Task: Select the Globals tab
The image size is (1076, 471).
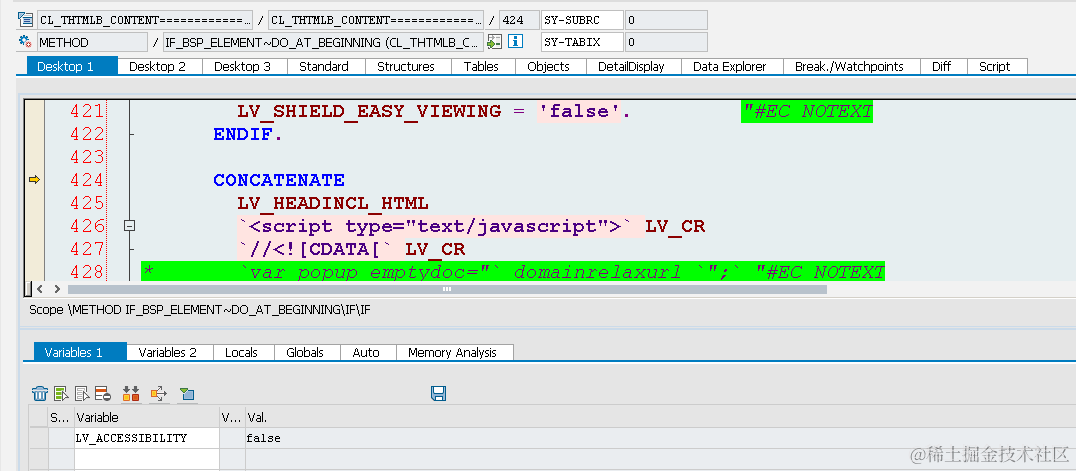Action: point(307,352)
